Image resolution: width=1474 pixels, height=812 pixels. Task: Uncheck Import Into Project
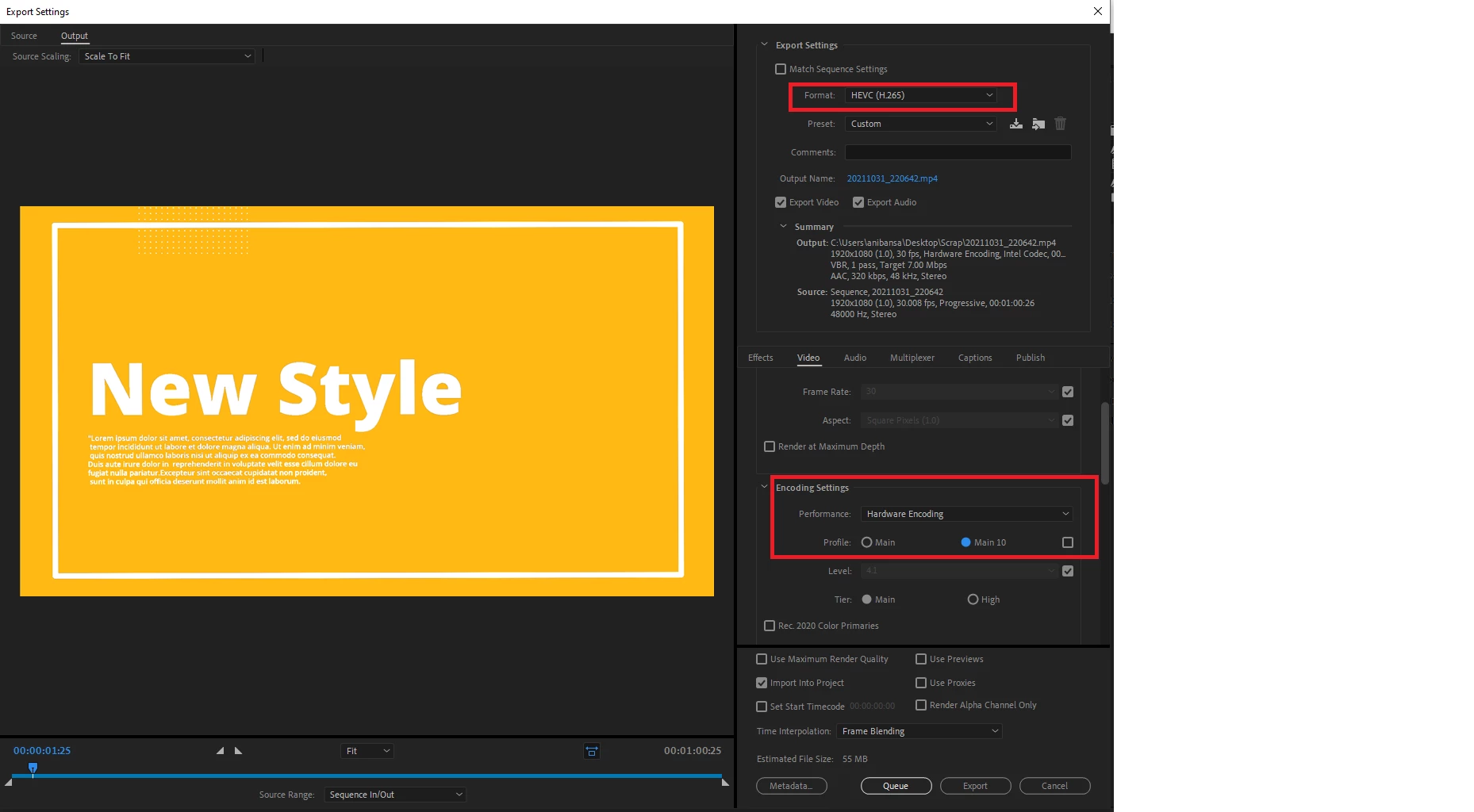[x=762, y=683]
